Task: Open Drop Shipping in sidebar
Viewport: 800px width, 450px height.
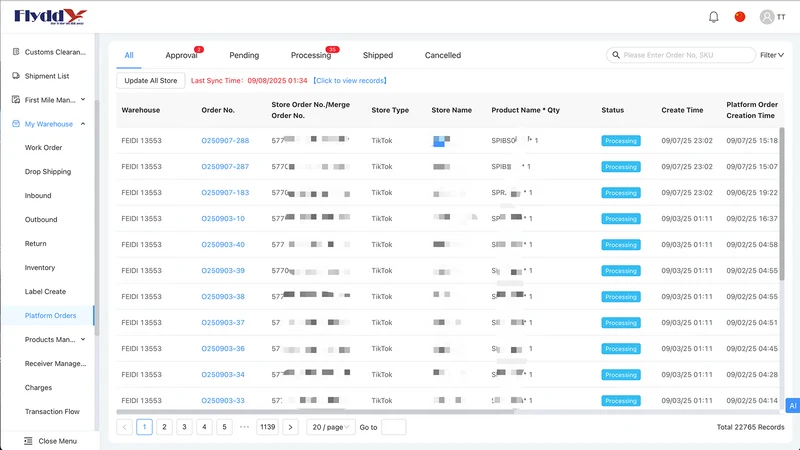Action: click(48, 171)
